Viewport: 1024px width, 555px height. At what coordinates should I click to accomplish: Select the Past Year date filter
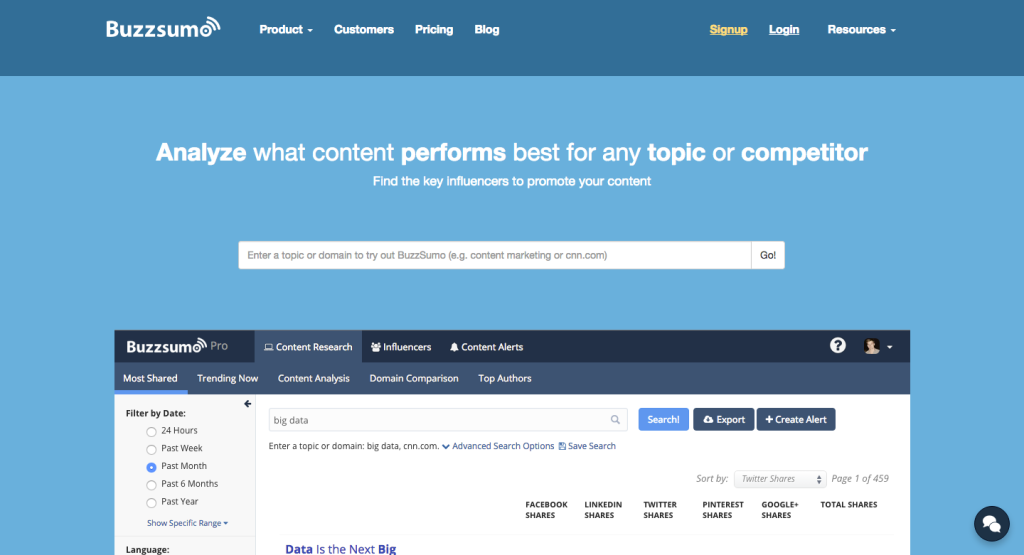tap(152, 502)
